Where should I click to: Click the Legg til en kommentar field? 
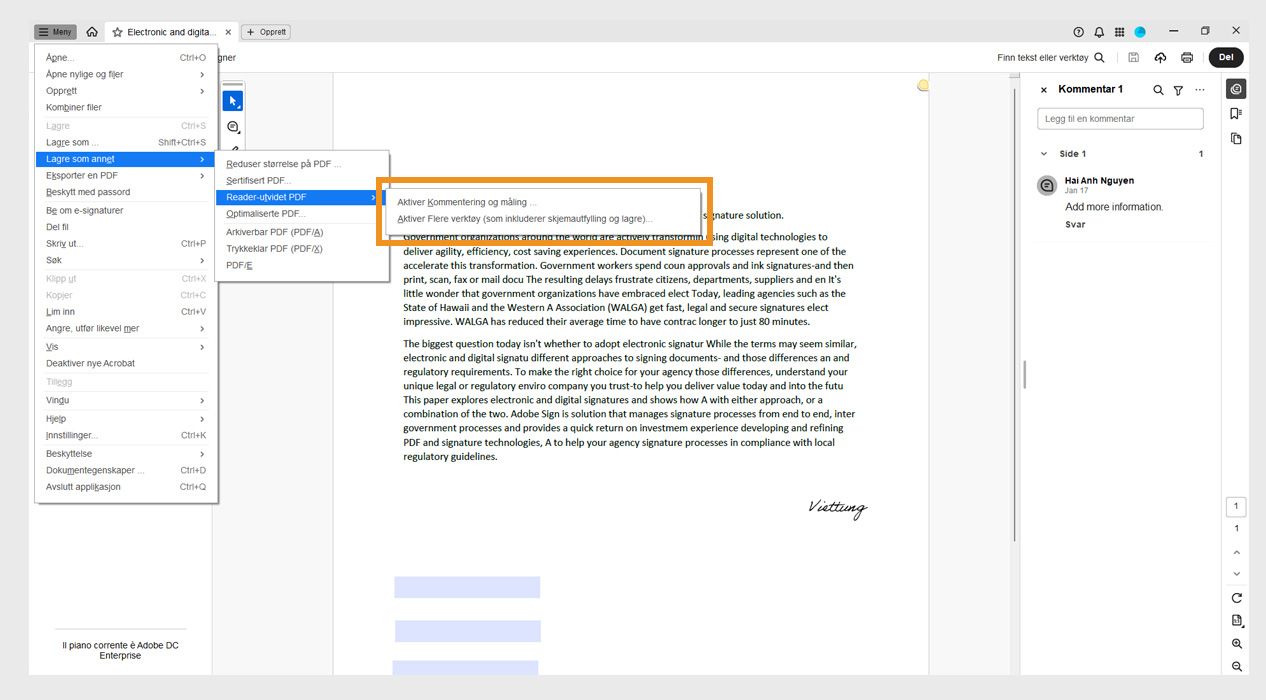click(x=1120, y=118)
